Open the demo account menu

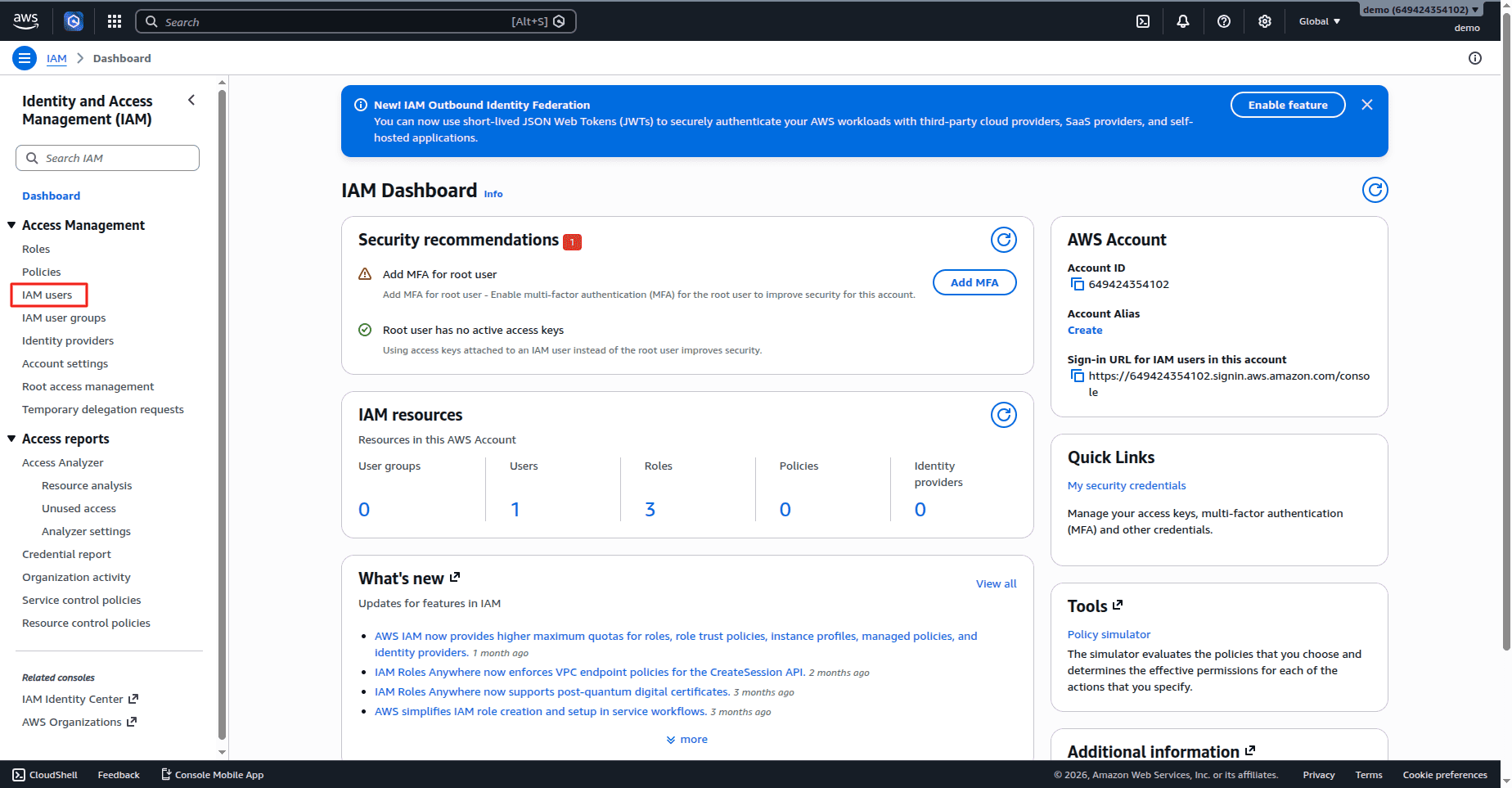pyautogui.click(x=1421, y=10)
